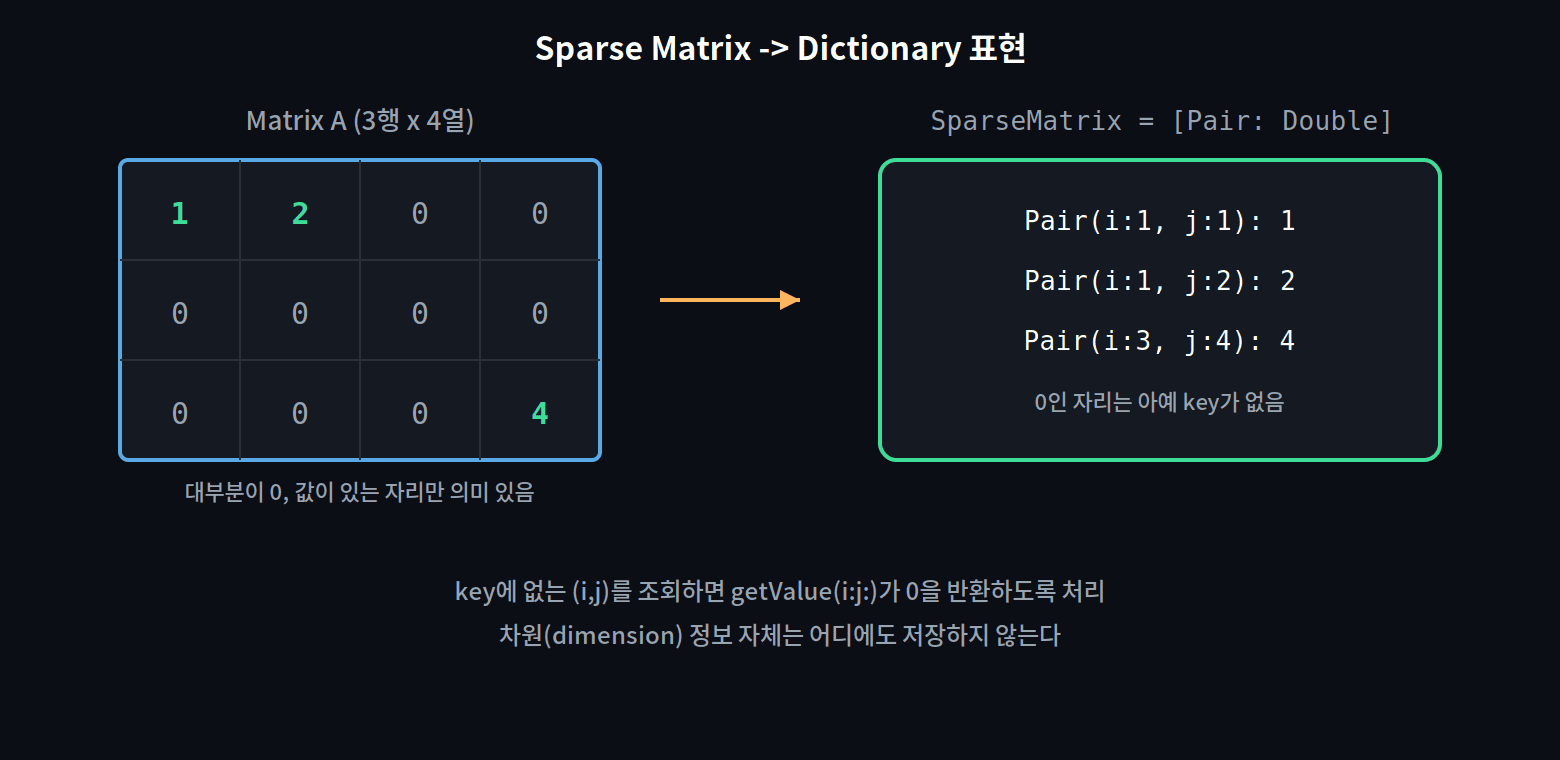Click the getValue(i:j:) explanation line
1560x760 pixels.
coord(780,591)
